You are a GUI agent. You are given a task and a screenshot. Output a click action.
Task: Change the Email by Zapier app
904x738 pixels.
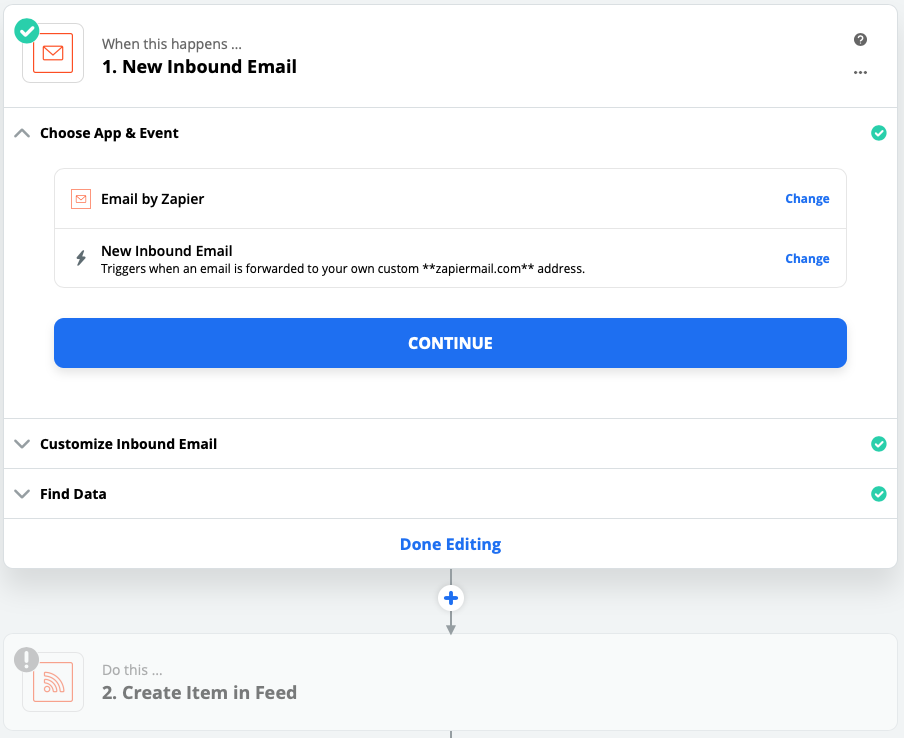point(807,199)
